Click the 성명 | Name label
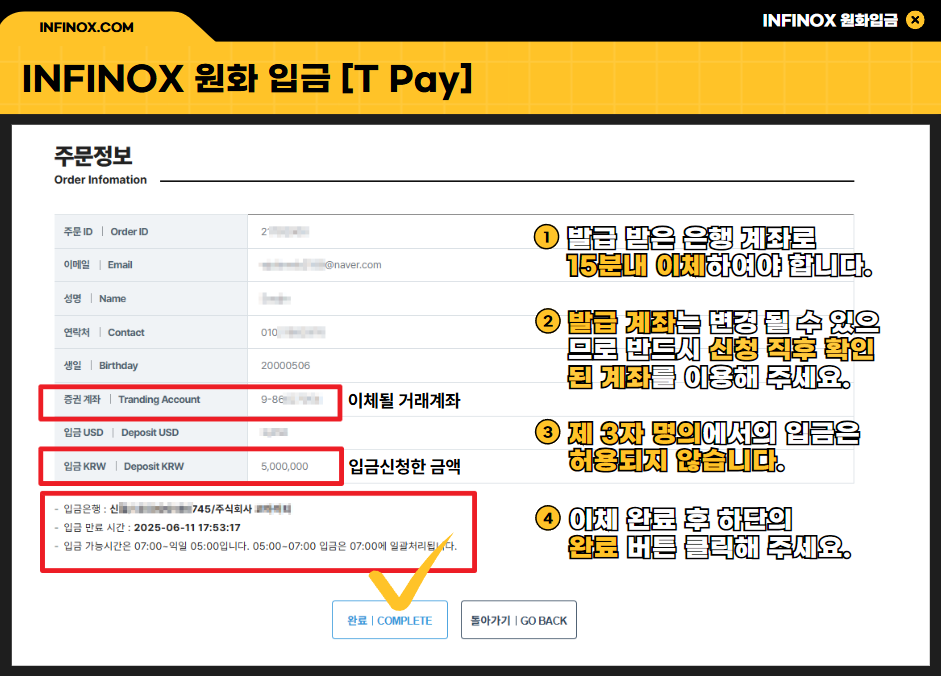Screen dimensions: 941x676 click(x=95, y=298)
